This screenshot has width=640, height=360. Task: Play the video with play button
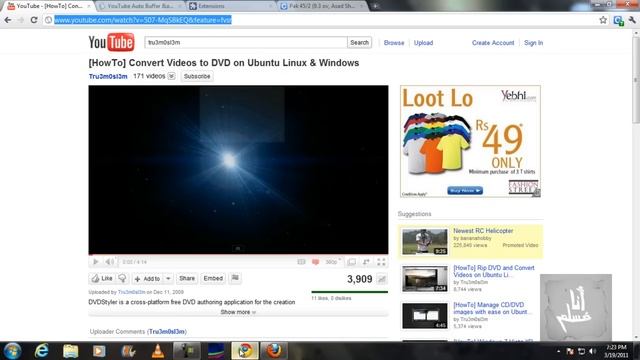tap(96, 262)
